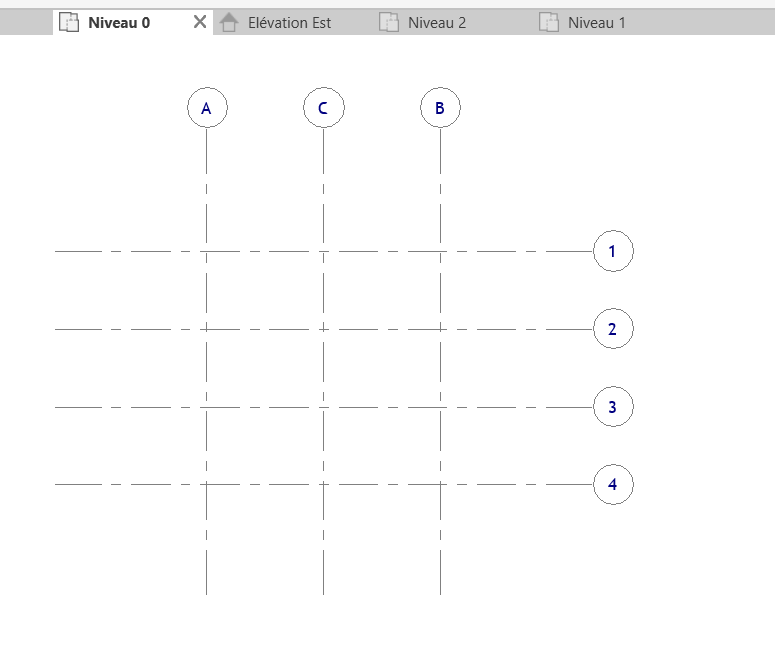Switch to the Elévation Est tab
Image resolution: width=775 pixels, height=653 pixels.
coord(289,22)
